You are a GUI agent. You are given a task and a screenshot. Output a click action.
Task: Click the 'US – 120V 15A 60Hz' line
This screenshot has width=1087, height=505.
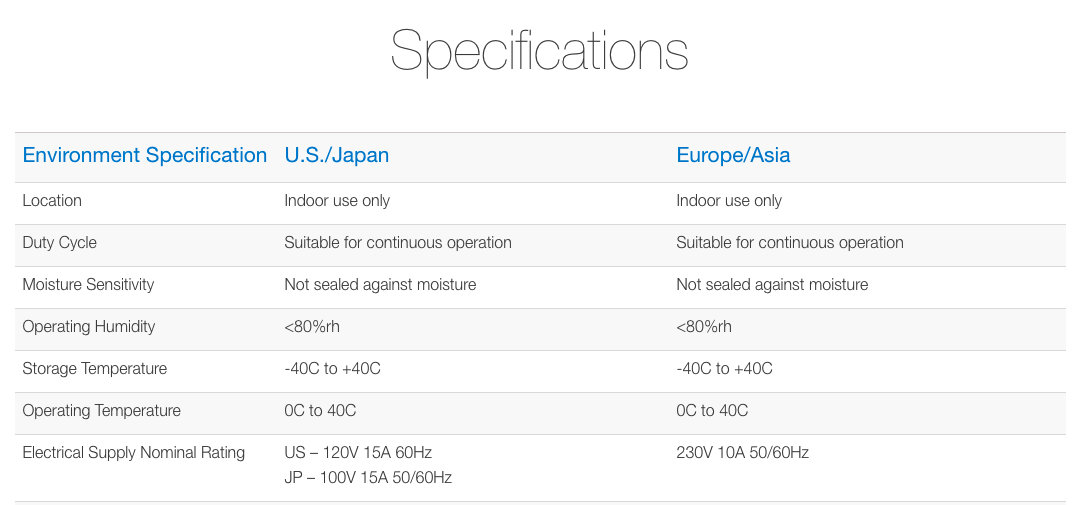point(358,453)
